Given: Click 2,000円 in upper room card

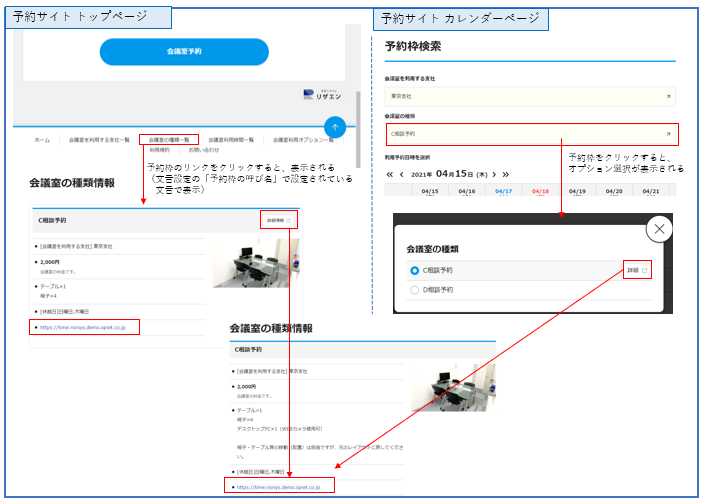Looking at the screenshot, I should coord(50,262).
